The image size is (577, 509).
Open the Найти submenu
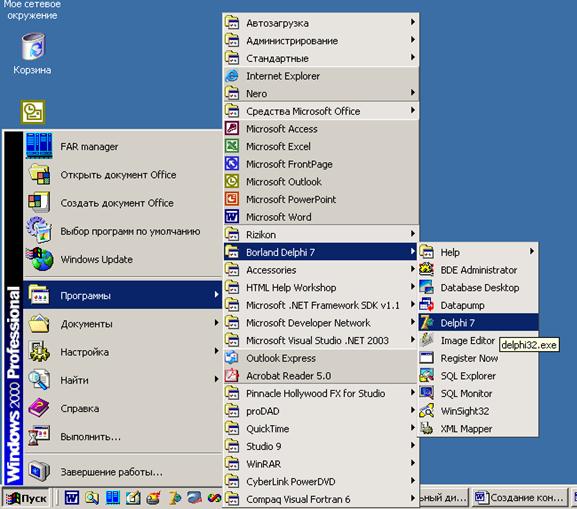(123, 380)
